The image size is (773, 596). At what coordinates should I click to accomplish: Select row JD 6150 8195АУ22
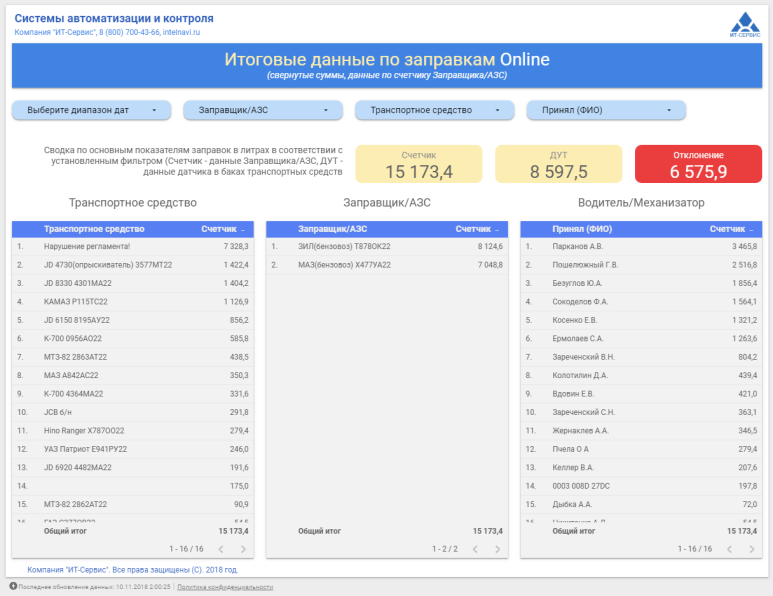(133, 320)
